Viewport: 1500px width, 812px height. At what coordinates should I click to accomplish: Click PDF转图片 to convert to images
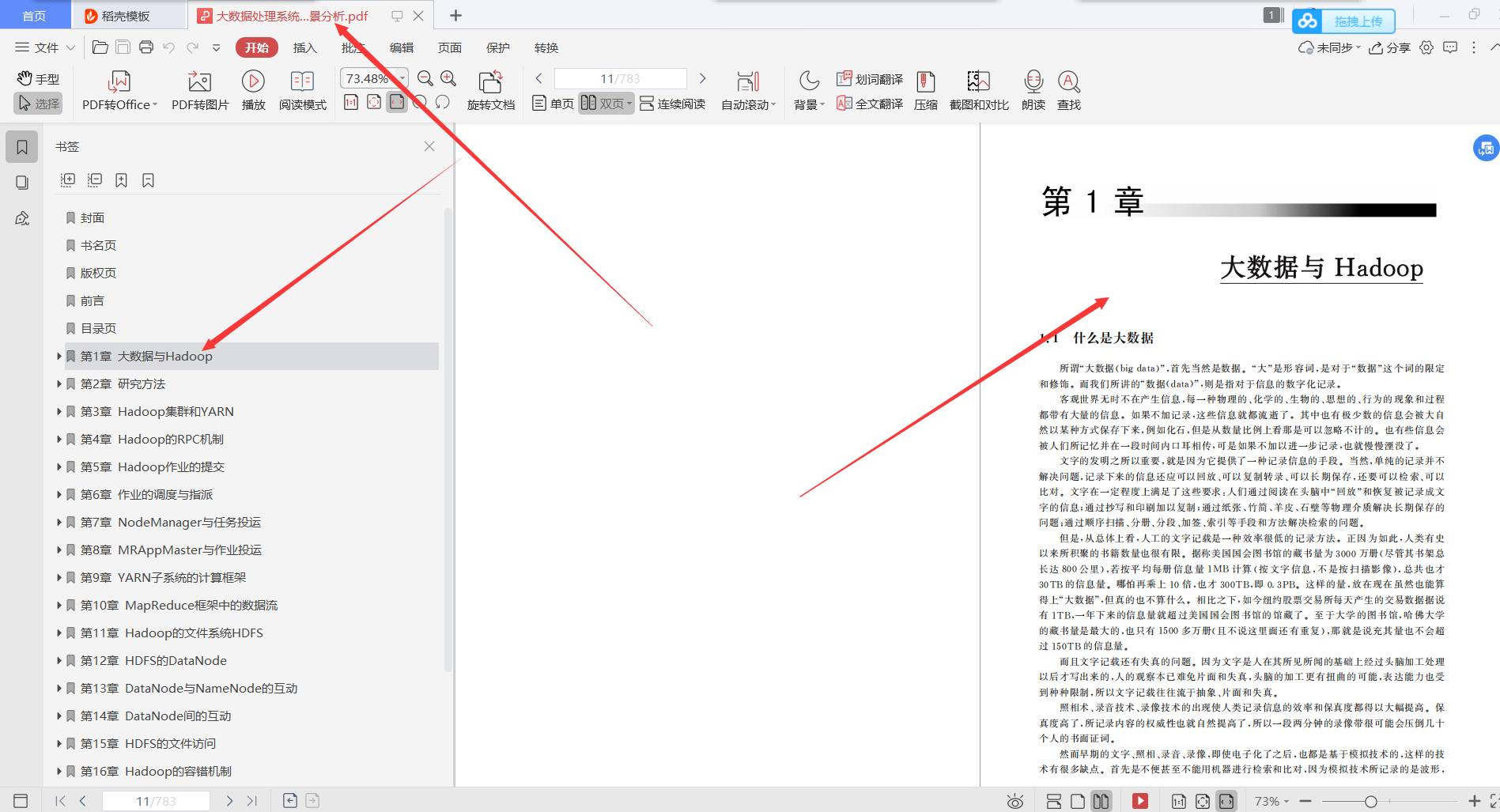[200, 91]
